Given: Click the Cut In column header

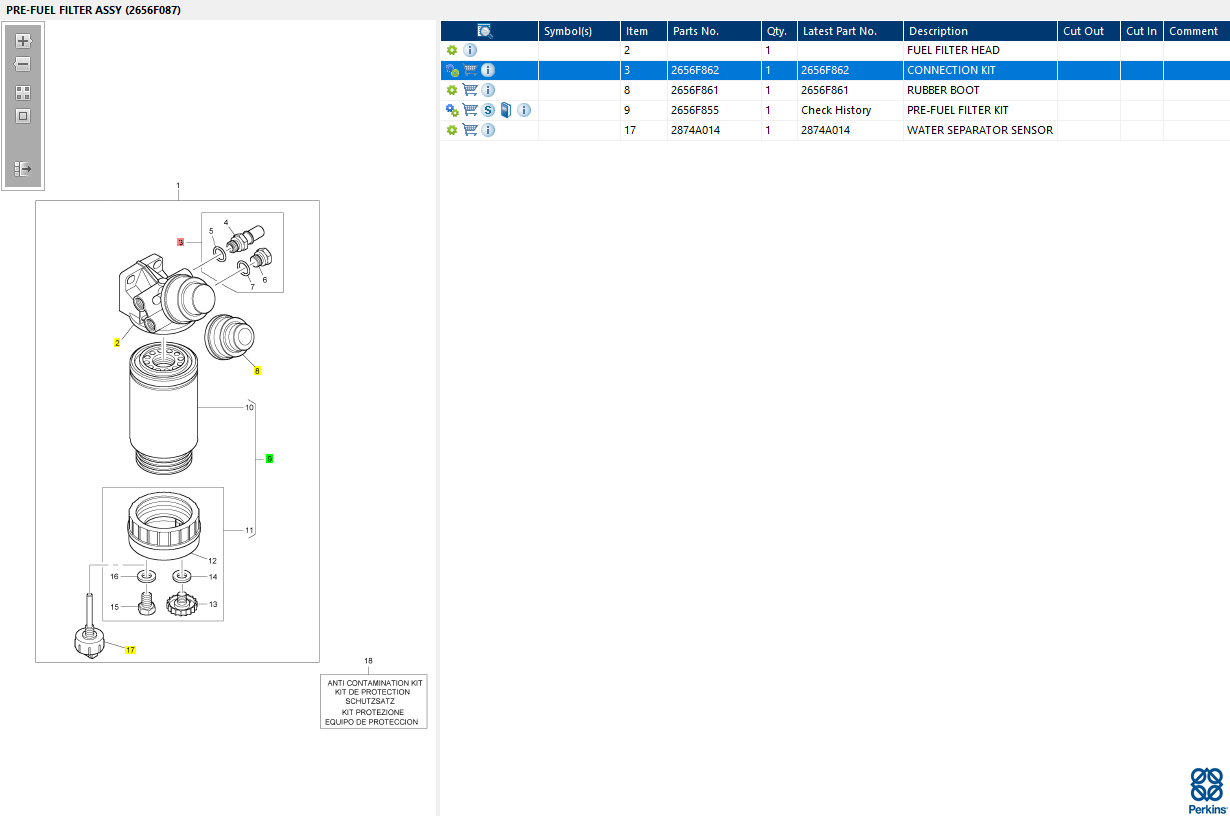Looking at the screenshot, I should pyautogui.click(x=1142, y=31).
